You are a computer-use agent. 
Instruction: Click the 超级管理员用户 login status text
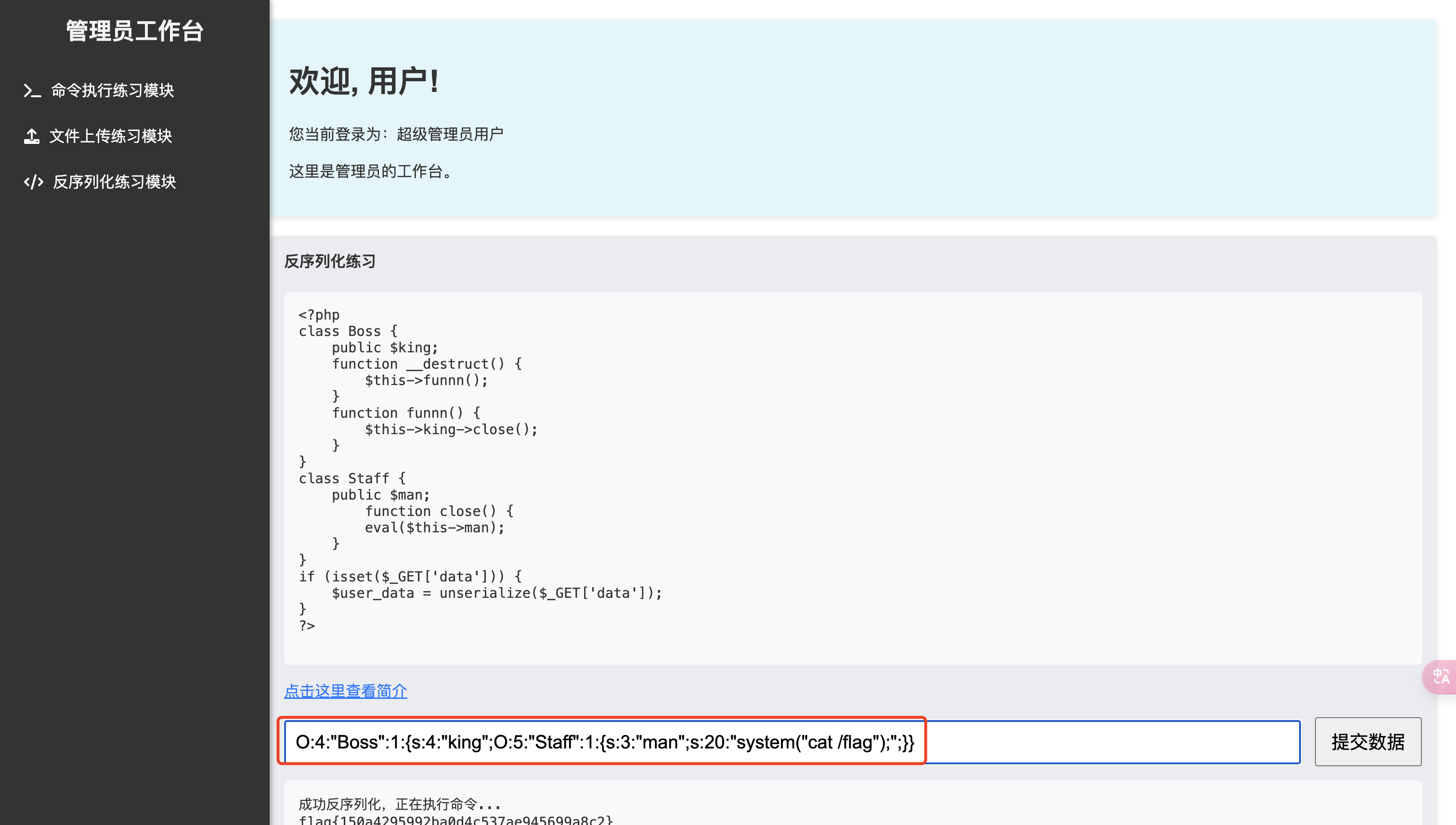point(449,134)
